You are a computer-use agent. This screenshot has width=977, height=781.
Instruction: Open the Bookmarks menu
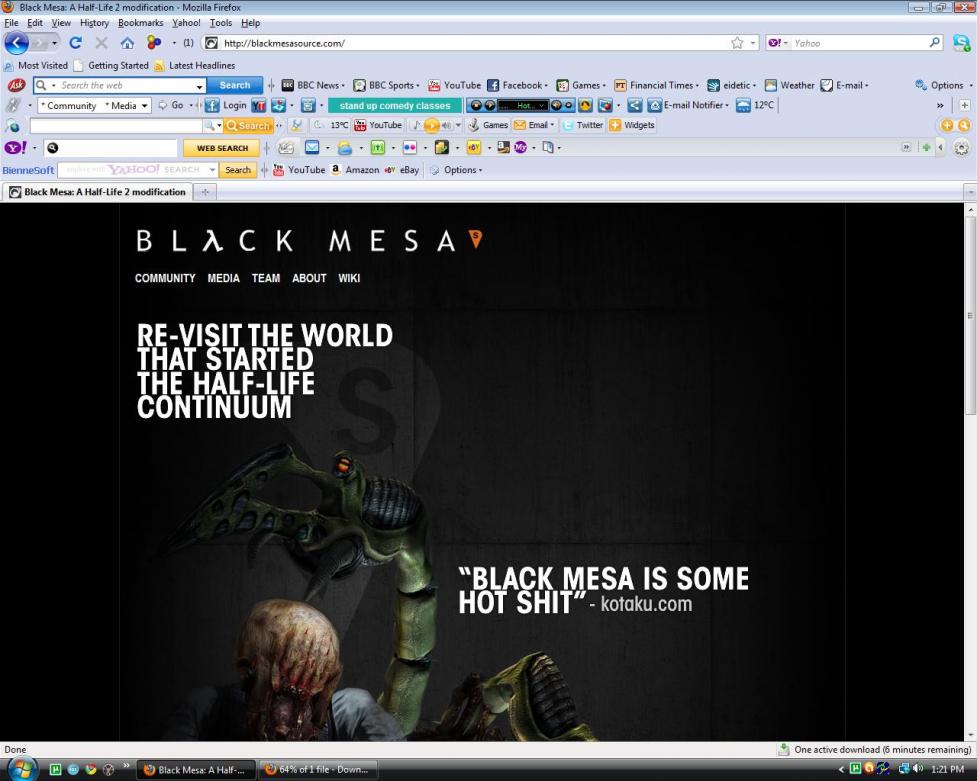[x=140, y=22]
